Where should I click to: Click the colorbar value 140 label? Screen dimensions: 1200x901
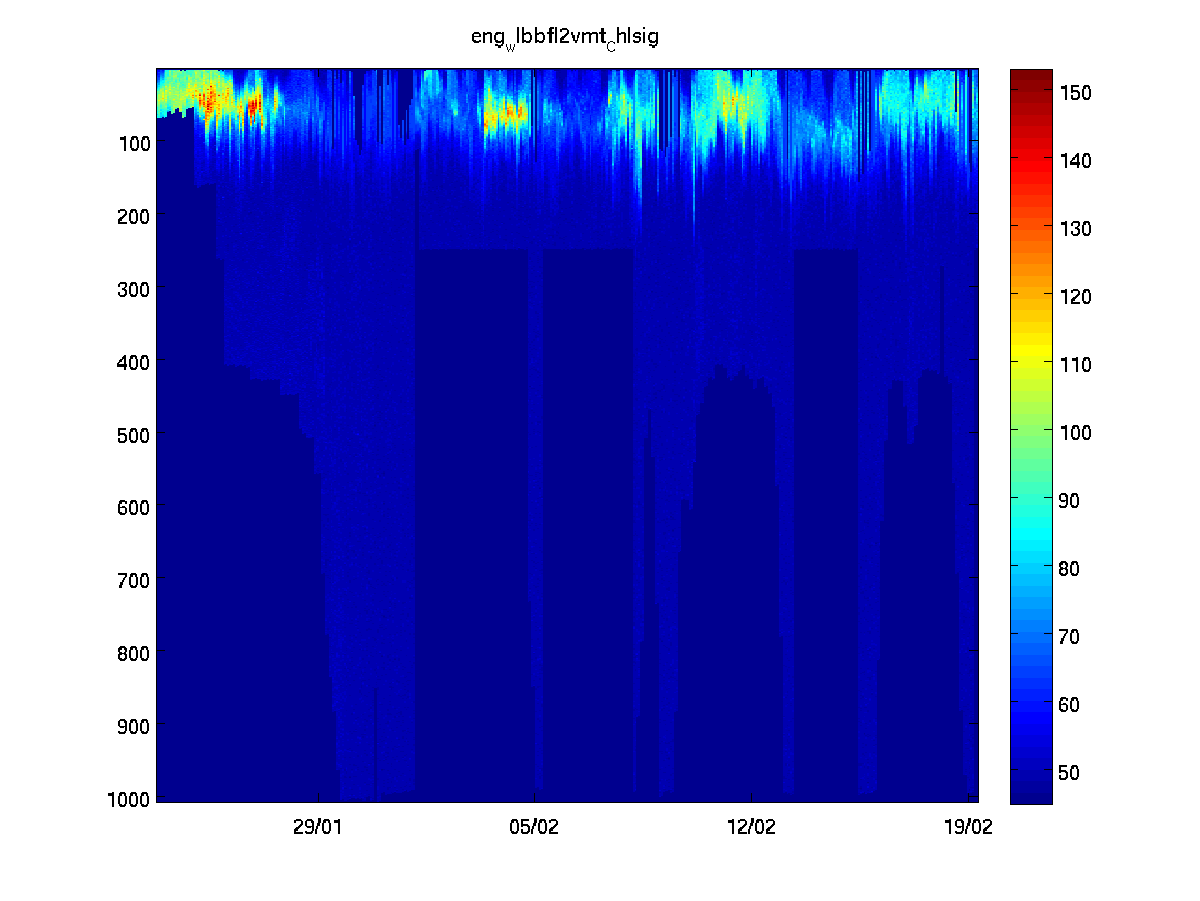pos(1075,161)
